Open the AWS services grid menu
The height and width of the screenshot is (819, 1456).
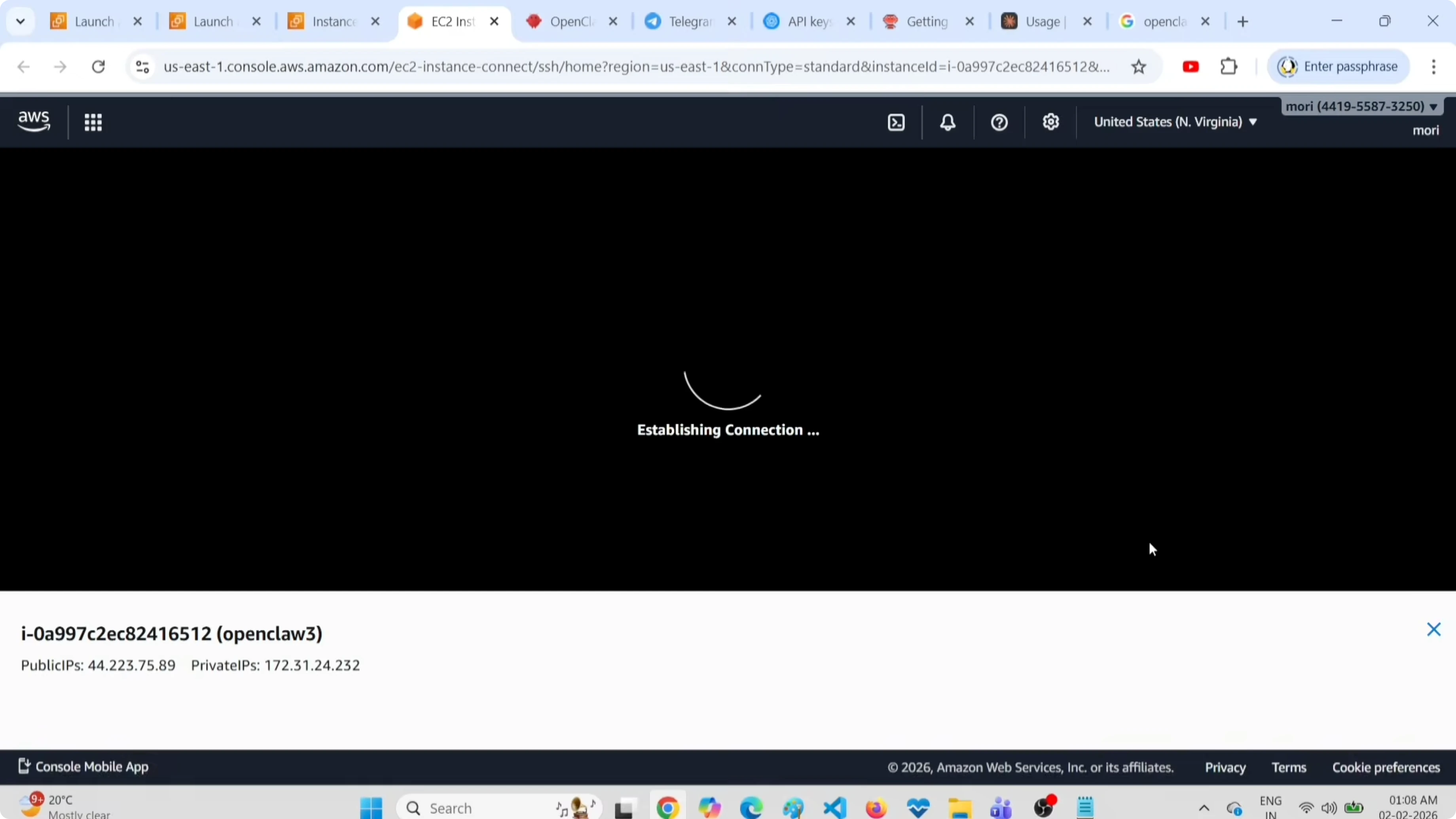pyautogui.click(x=93, y=122)
